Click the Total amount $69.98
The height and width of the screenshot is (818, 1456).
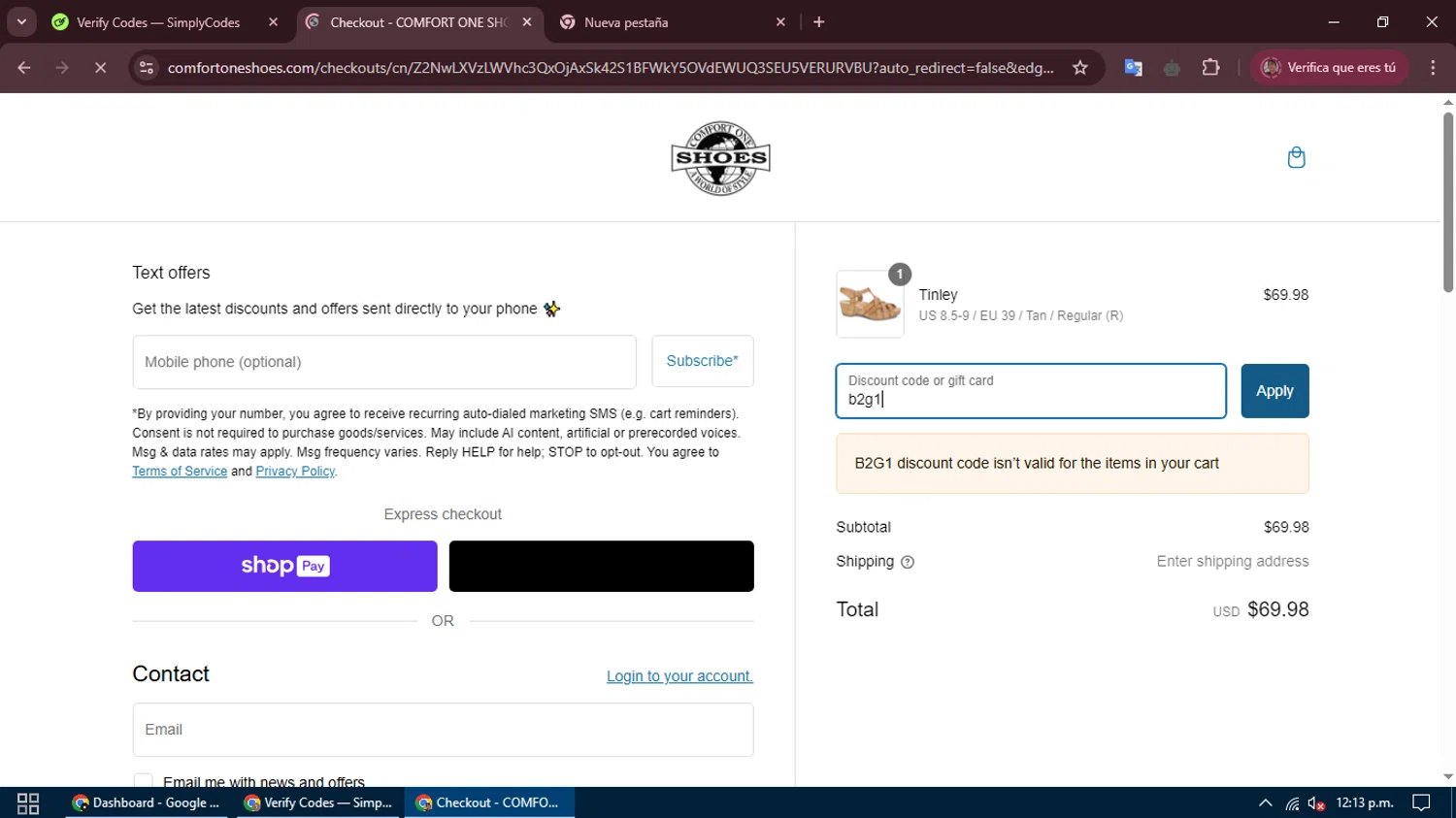1277,609
